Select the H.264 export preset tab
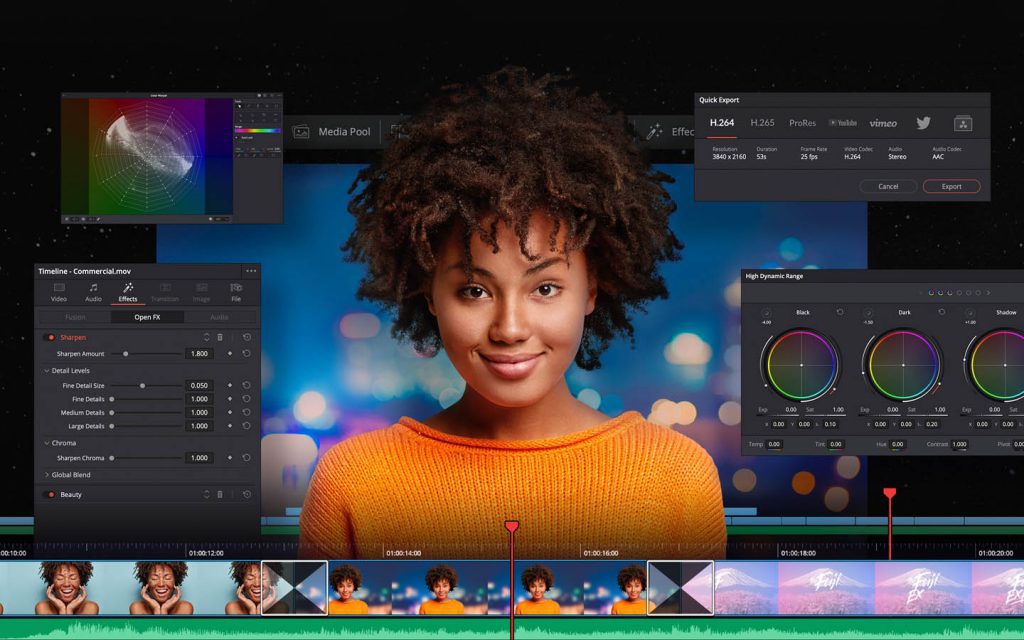The height and width of the screenshot is (640, 1024). click(722, 123)
